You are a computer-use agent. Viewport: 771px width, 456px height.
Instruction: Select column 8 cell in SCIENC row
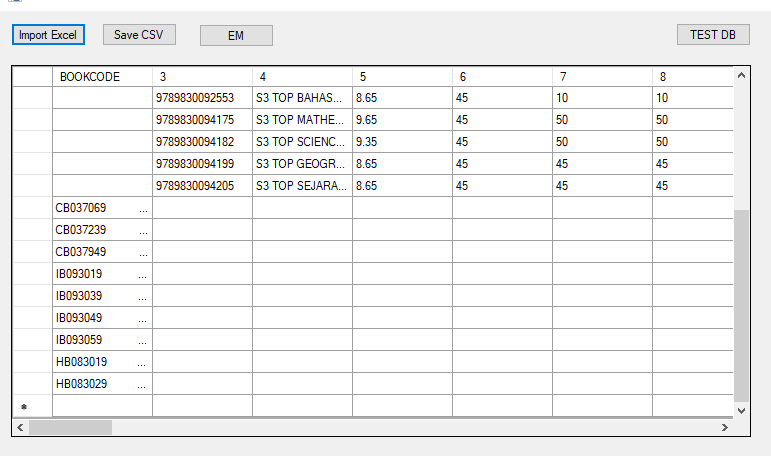tap(693, 142)
